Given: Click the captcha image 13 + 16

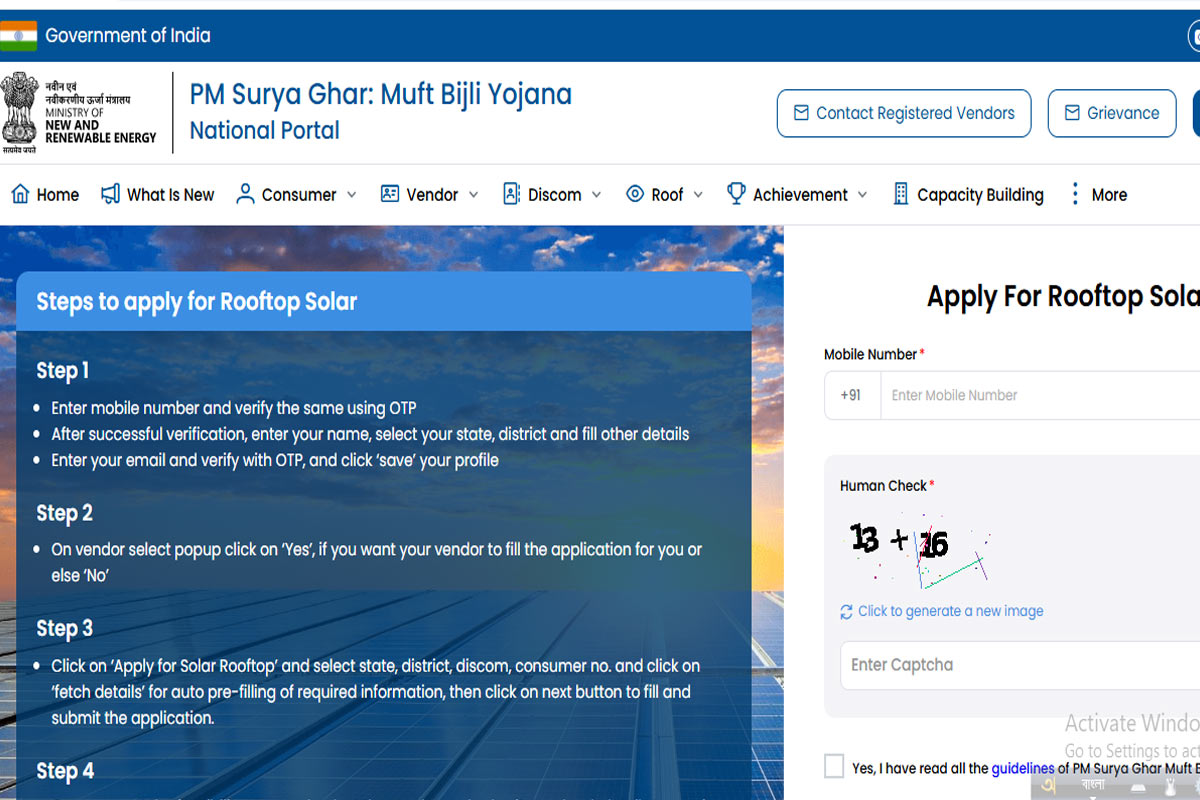Looking at the screenshot, I should (918, 552).
